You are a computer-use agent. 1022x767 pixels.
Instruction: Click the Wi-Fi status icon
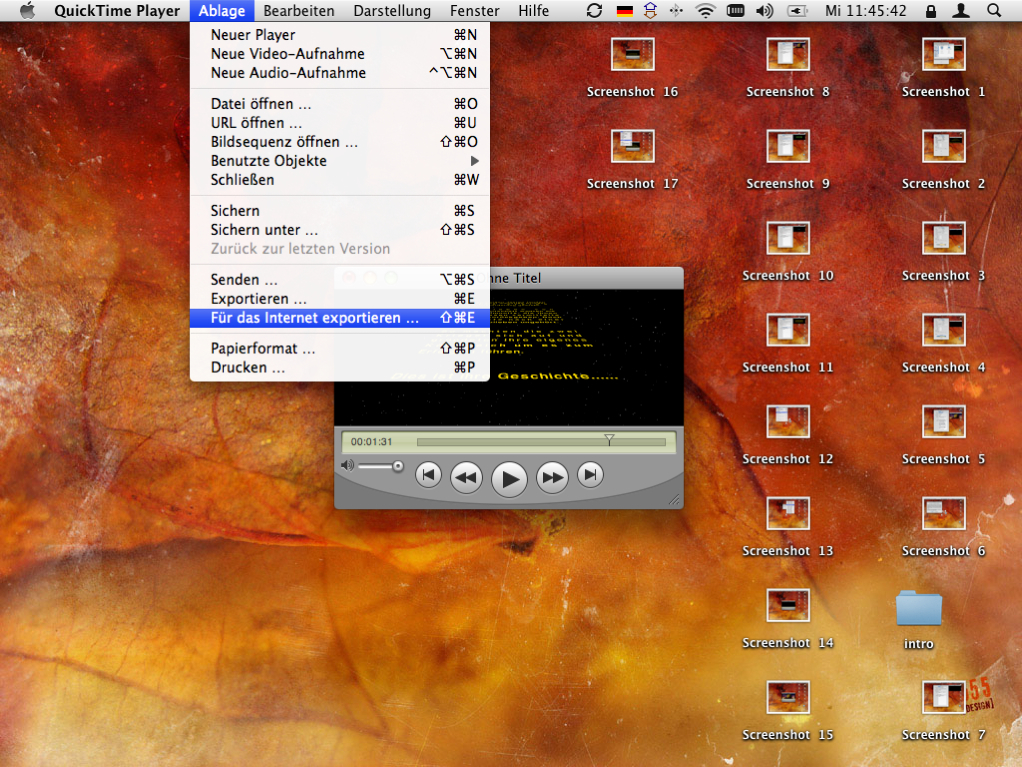tap(705, 10)
